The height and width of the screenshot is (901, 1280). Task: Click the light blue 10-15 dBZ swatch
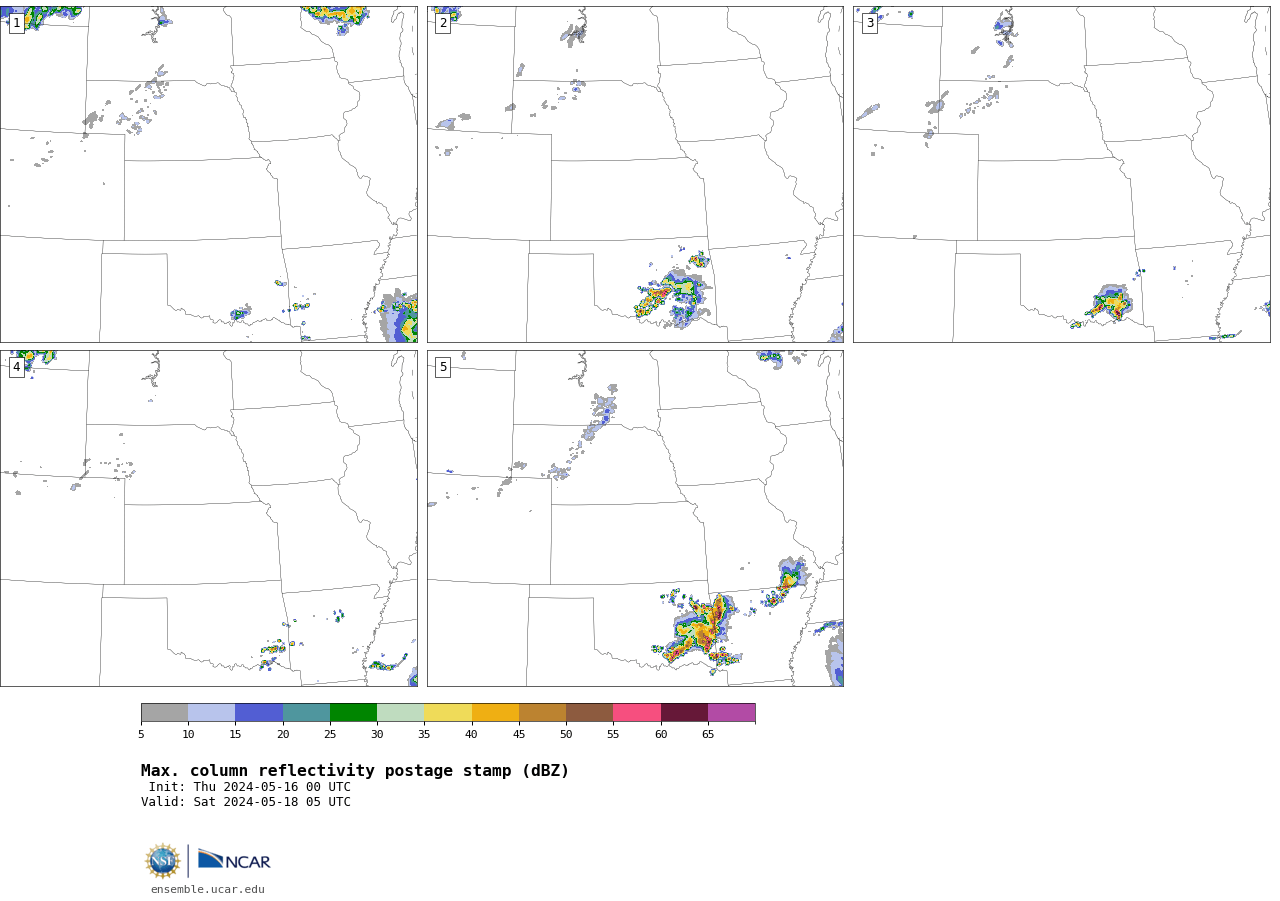[212, 713]
